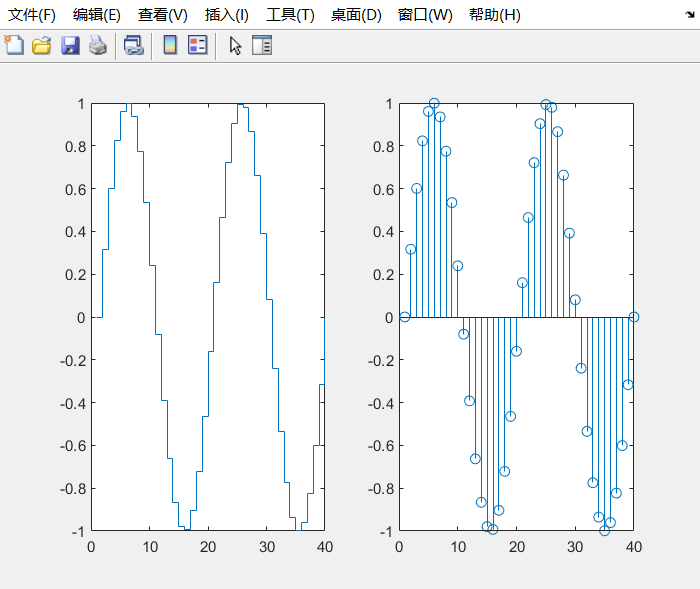700x589 pixels.
Task: Open the Property Inspector icon
Action: pyautogui.click(x=262, y=45)
